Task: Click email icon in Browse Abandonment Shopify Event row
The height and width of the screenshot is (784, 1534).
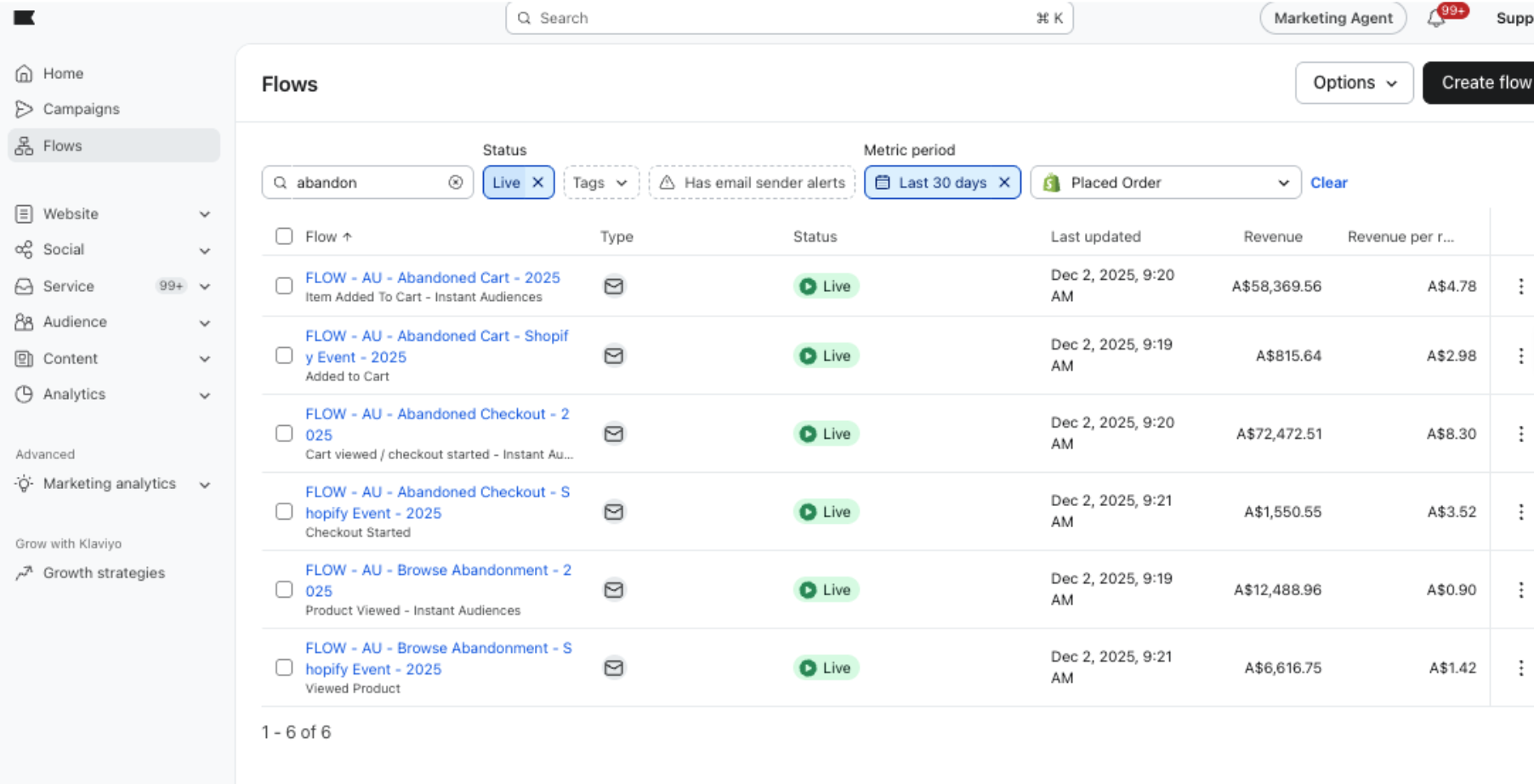Action: point(614,668)
